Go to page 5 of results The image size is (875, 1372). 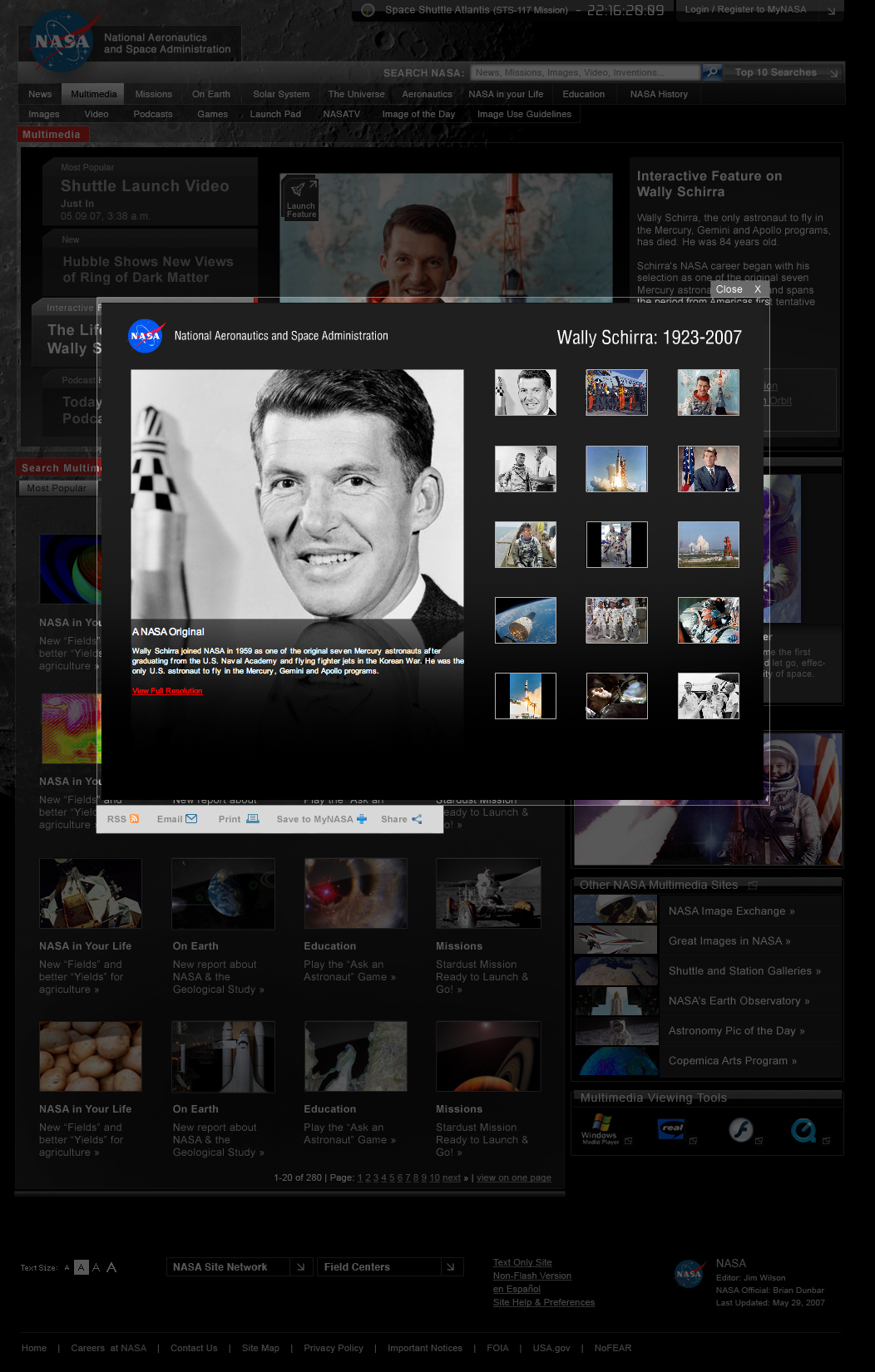pos(392,1178)
